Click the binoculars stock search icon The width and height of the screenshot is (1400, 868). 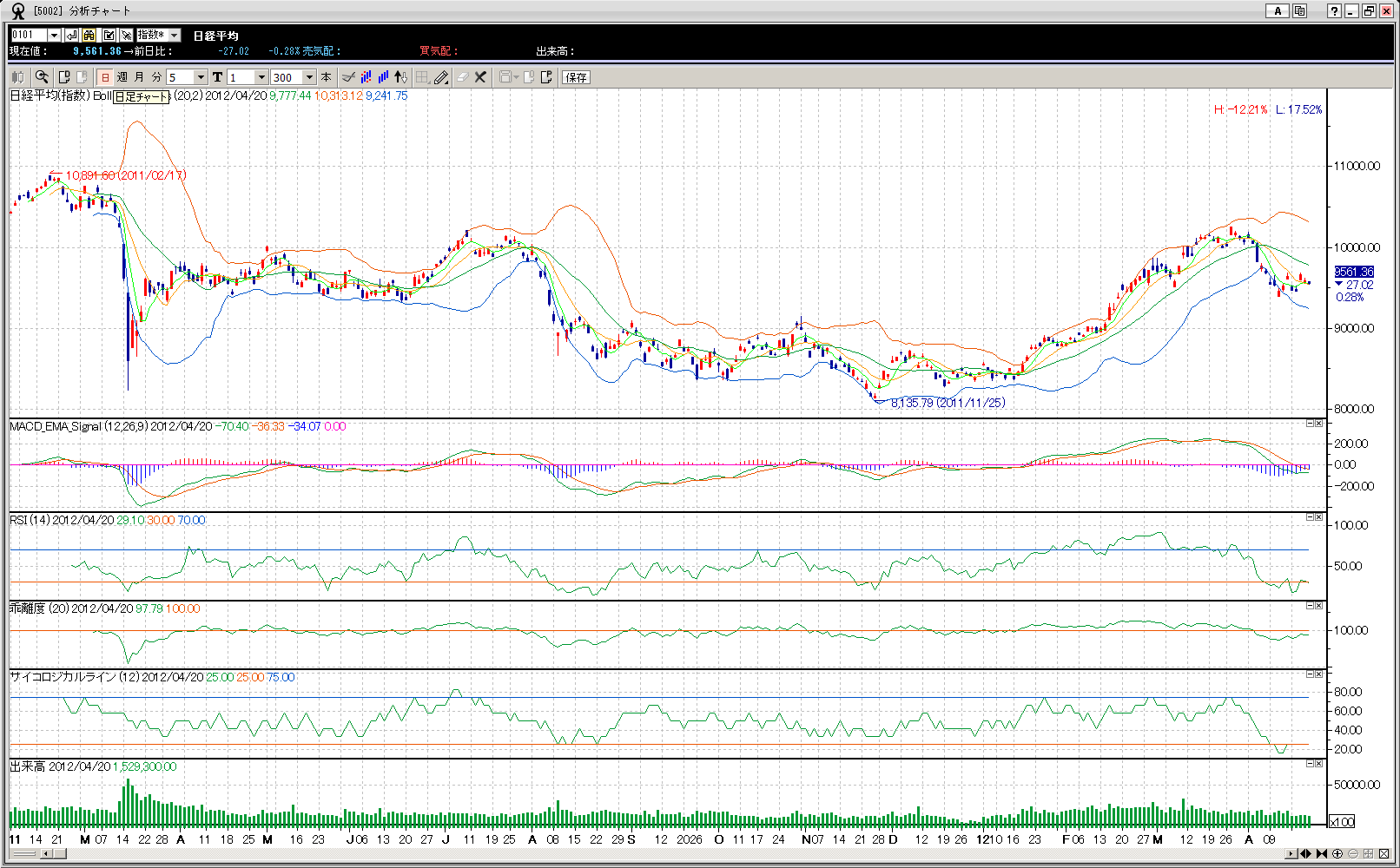pyautogui.click(x=89, y=35)
